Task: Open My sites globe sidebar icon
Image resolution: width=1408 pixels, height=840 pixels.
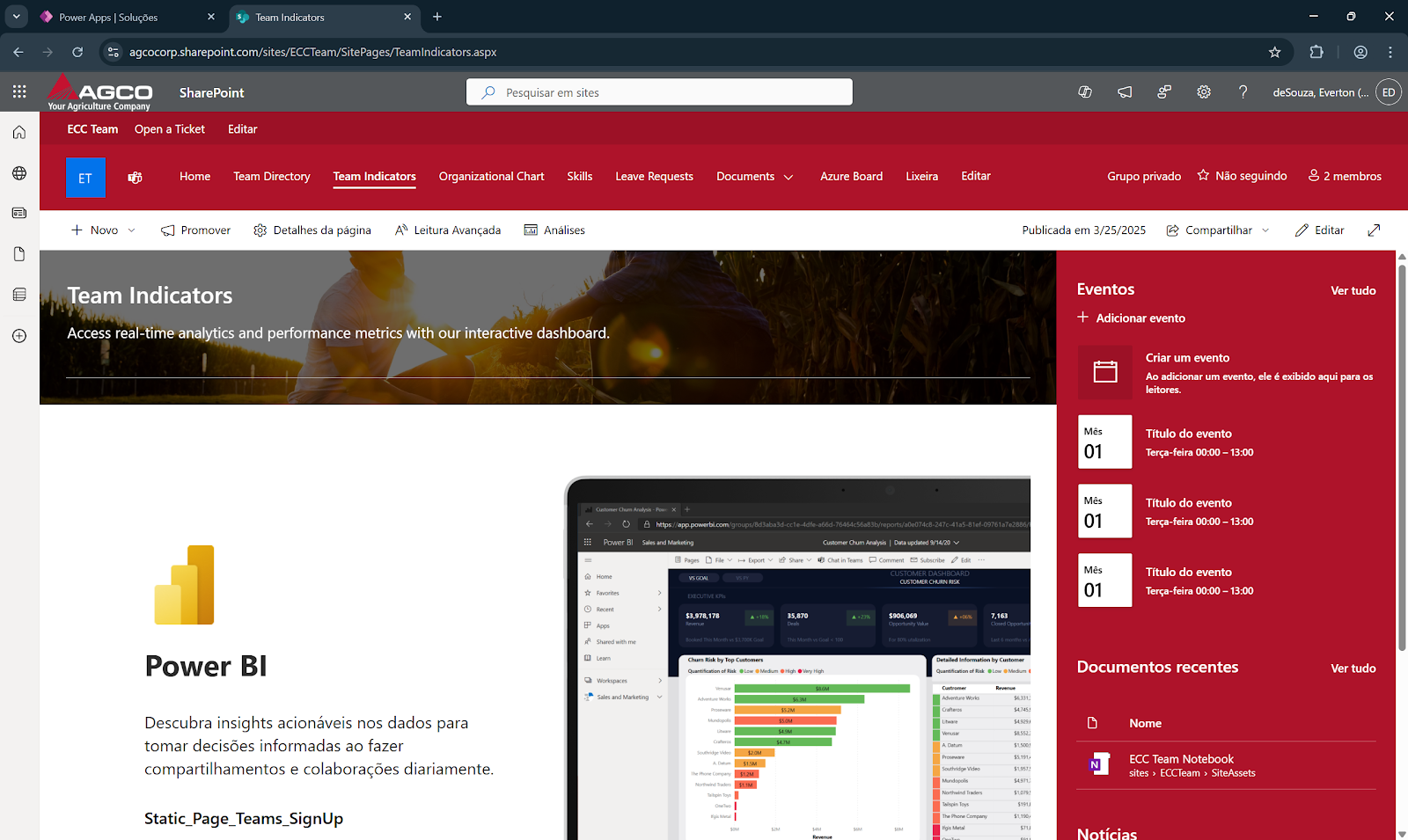Action: 19,173
